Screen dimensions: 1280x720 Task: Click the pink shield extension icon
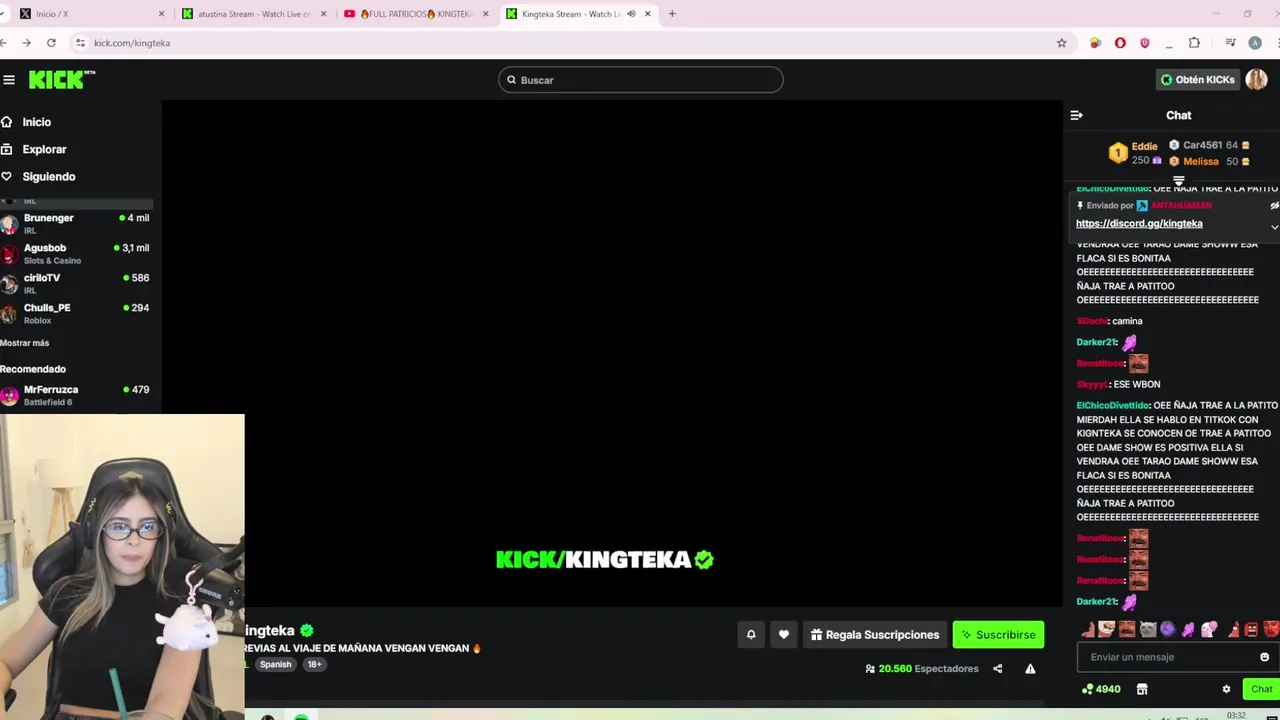click(1145, 43)
